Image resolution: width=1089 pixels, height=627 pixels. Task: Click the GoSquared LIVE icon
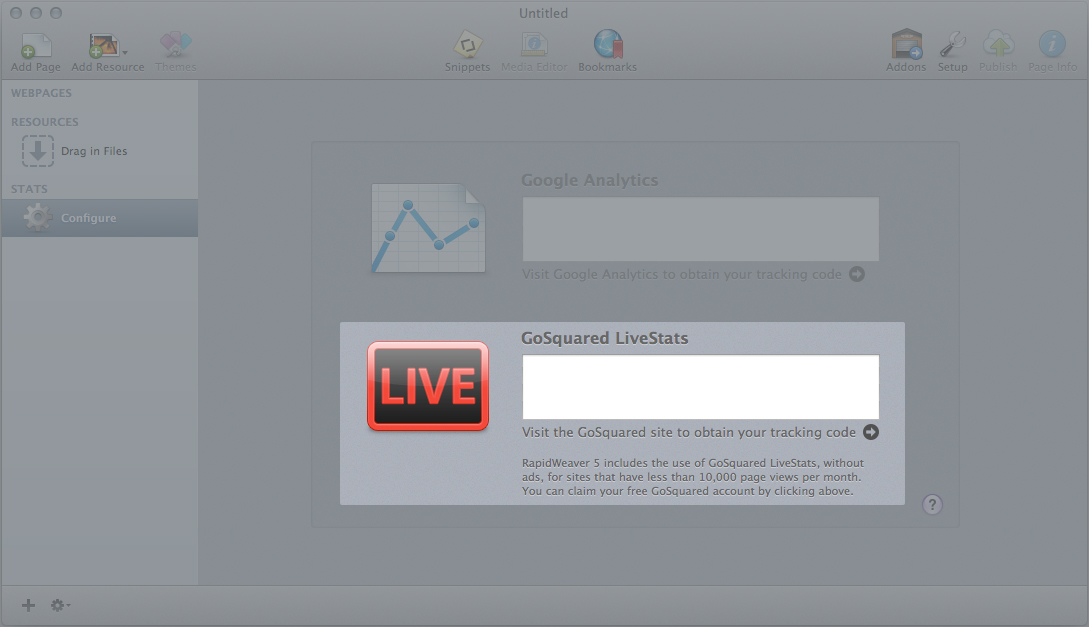tap(428, 386)
